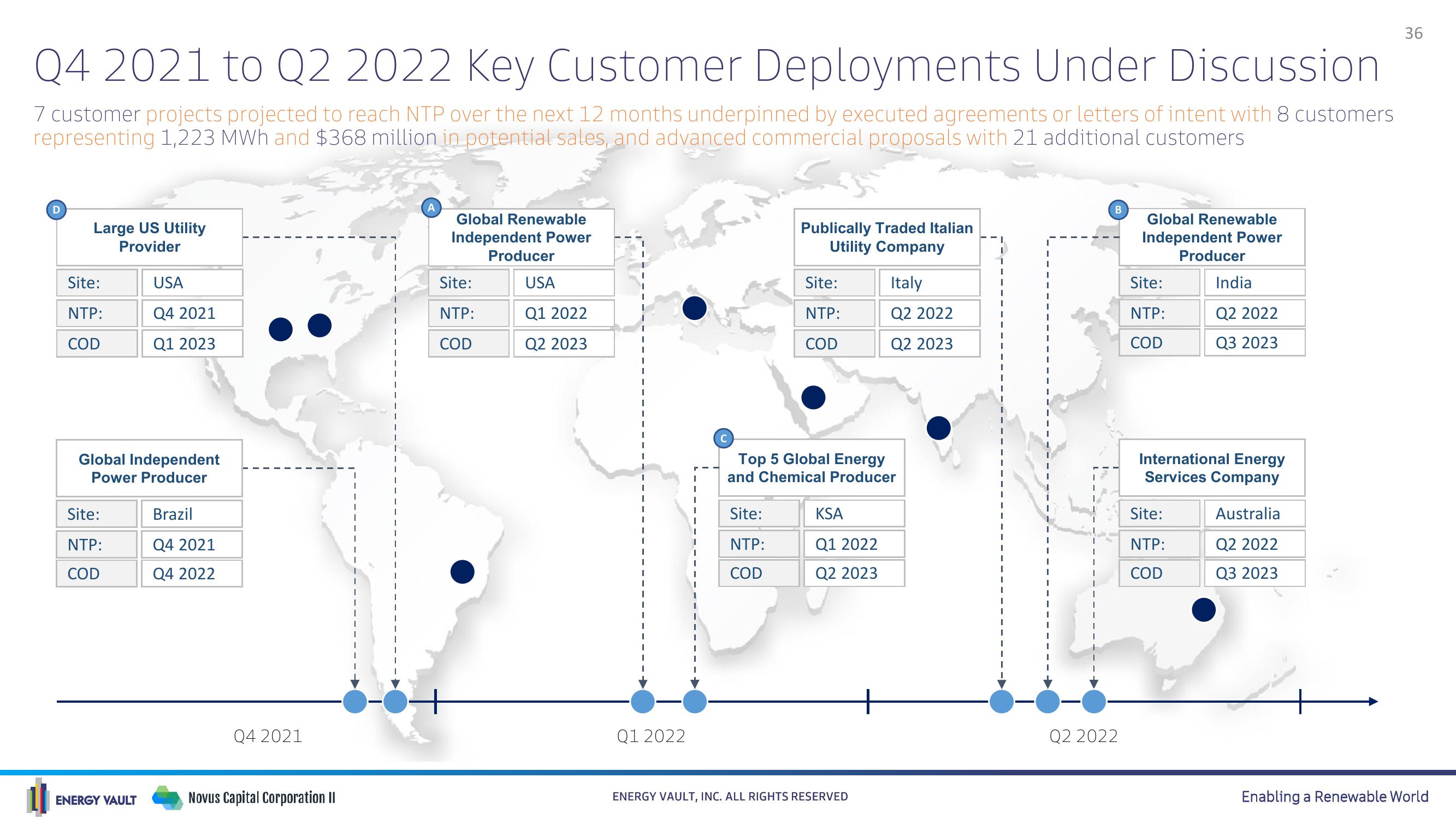Screen dimensions: 1456x819
Task: Click Q1 2023 COD cell for US Utility
Action: point(192,343)
